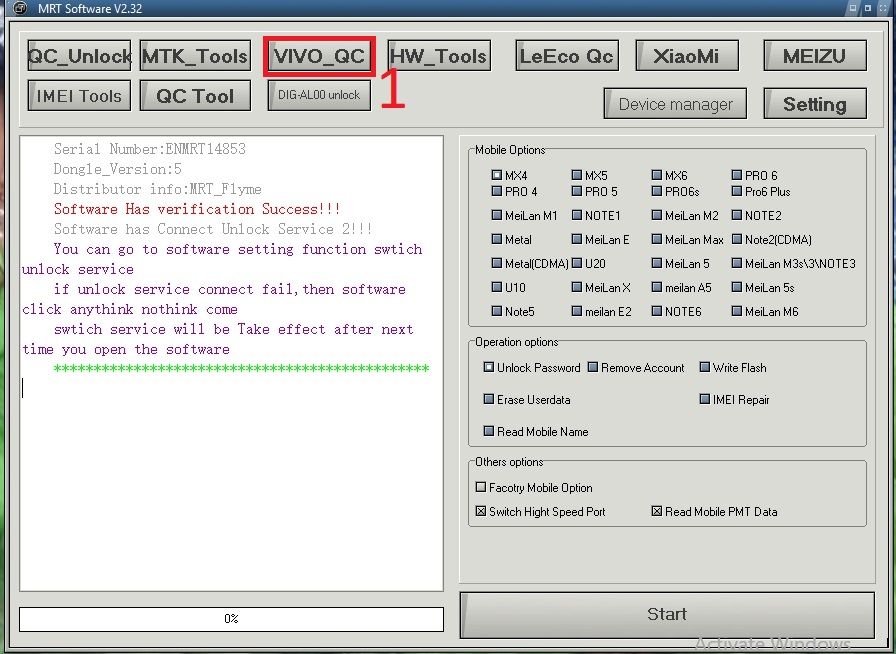Disable Switch Hight Speed Port
The width and height of the screenshot is (896, 654).
click(481, 511)
